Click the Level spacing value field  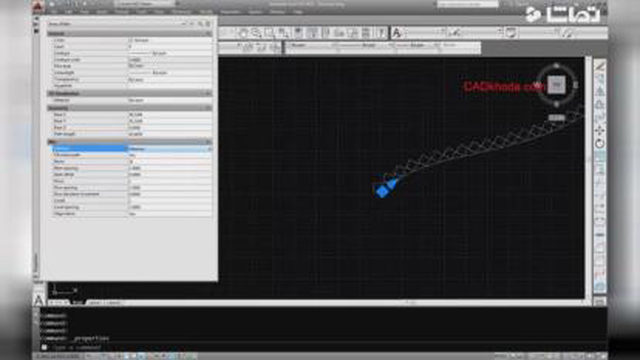pos(170,207)
